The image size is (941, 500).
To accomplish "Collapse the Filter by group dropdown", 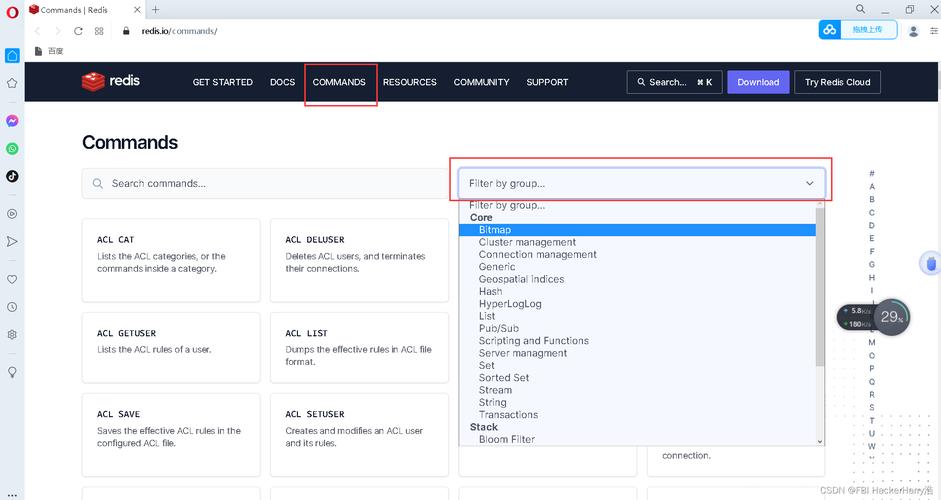I will pos(642,183).
